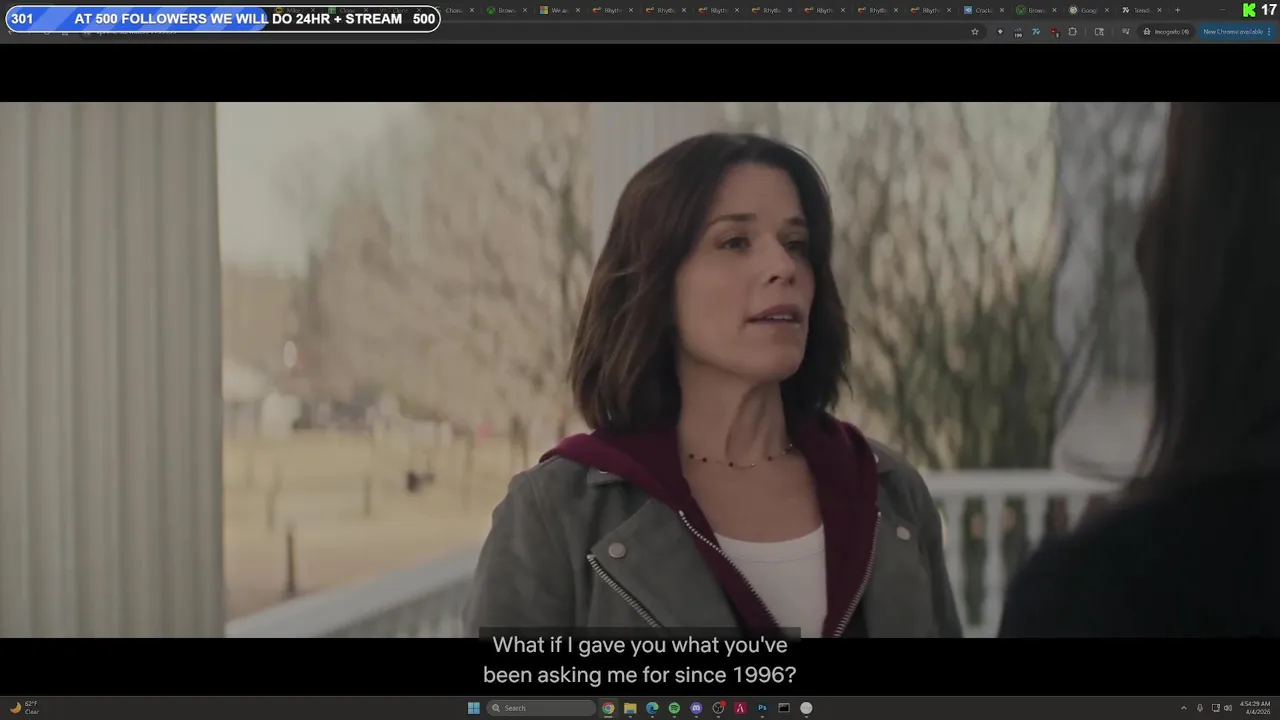The image size is (1280, 720).
Task: Click the taskbar Search box
Action: [541, 708]
